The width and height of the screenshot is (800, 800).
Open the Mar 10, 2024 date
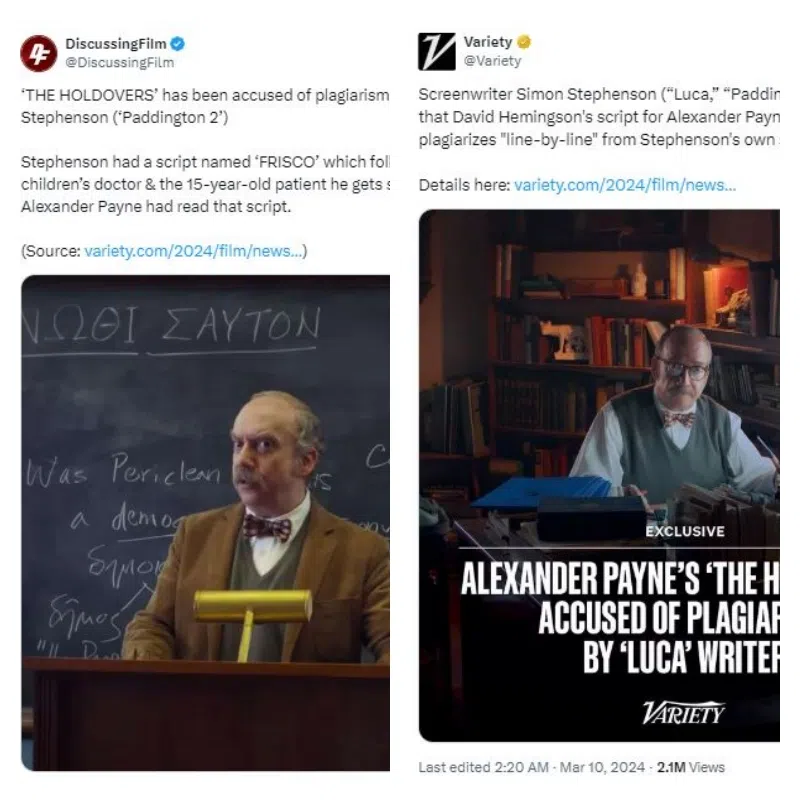tap(602, 767)
